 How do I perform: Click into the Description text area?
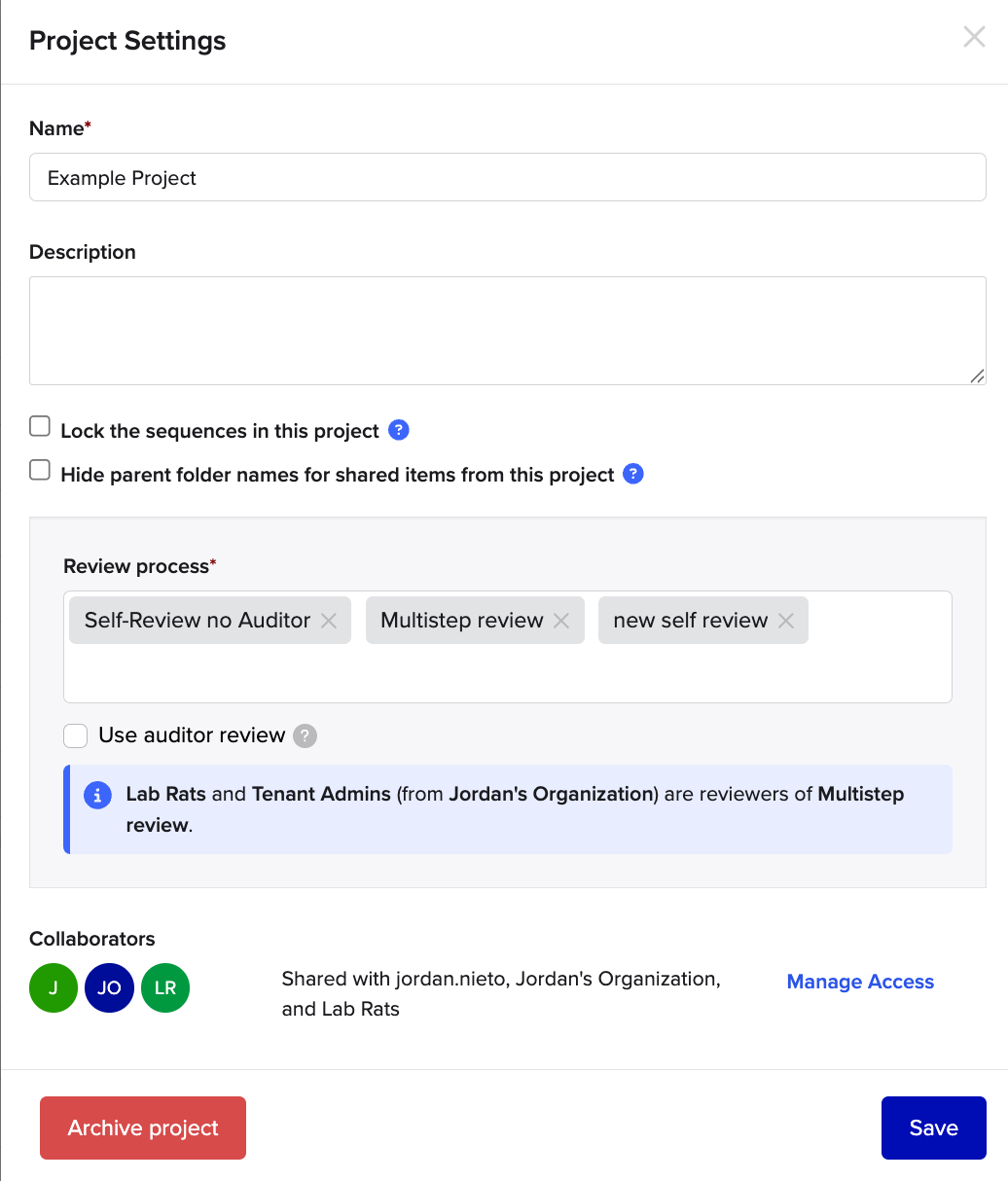507,331
